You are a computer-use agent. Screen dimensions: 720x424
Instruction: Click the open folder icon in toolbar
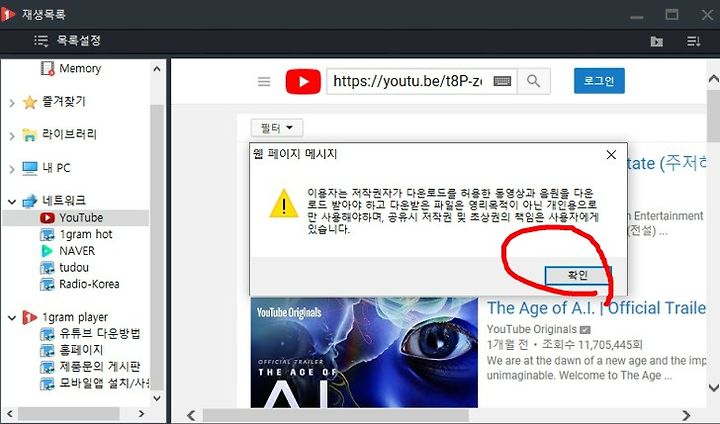tap(657, 41)
